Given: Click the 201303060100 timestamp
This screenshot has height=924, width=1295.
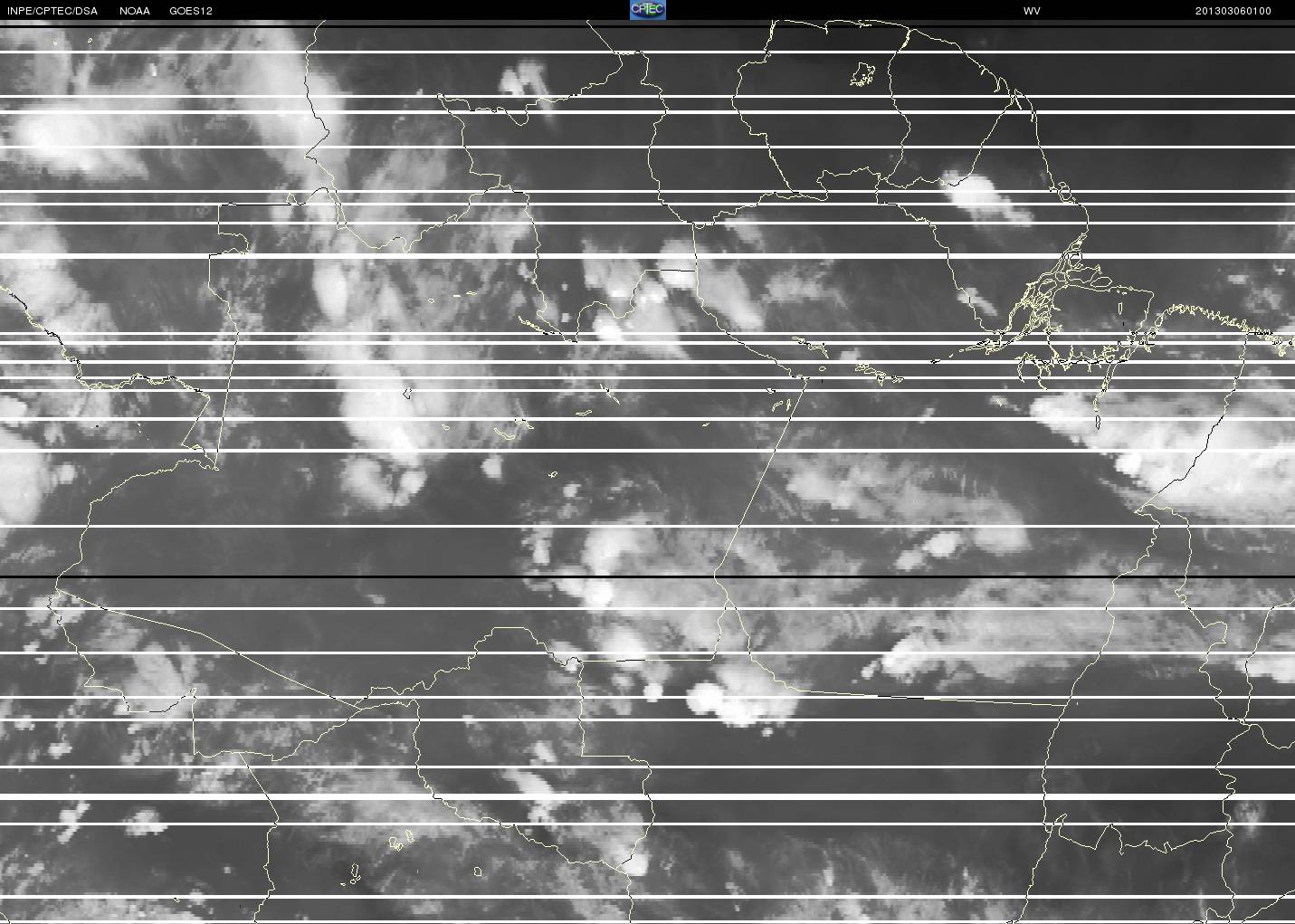Looking at the screenshot, I should click(x=1233, y=11).
